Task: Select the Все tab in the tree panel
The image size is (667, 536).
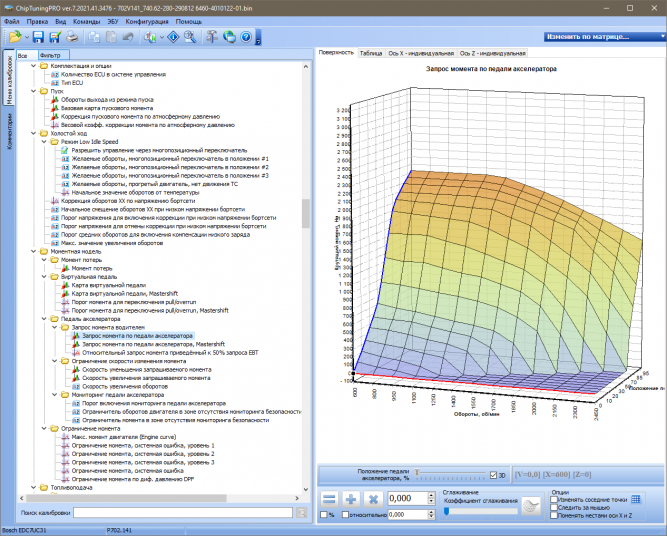Action: click(26, 55)
